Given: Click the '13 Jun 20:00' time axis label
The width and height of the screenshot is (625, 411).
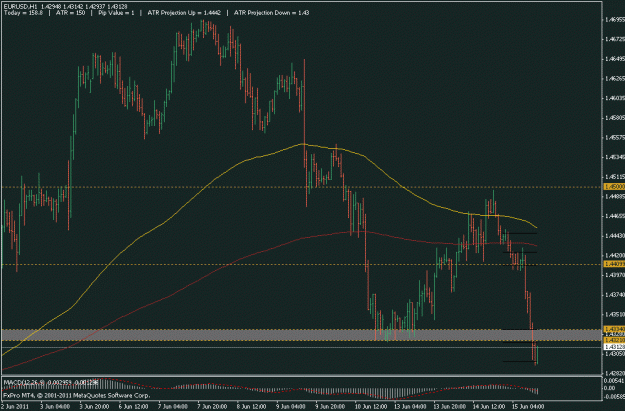Looking at the screenshot, I should (x=449, y=407).
